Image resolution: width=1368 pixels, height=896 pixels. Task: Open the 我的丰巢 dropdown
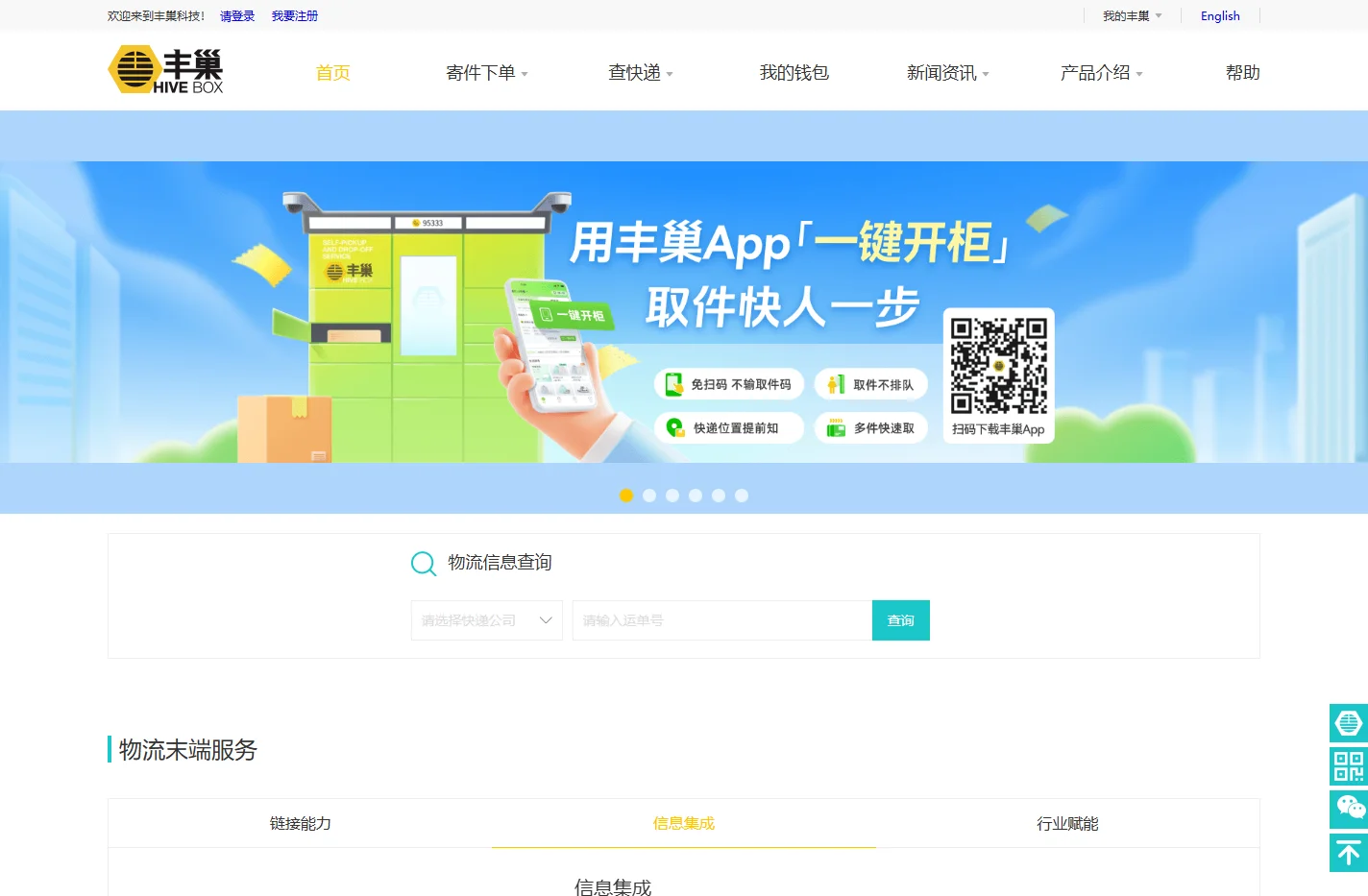point(1132,16)
